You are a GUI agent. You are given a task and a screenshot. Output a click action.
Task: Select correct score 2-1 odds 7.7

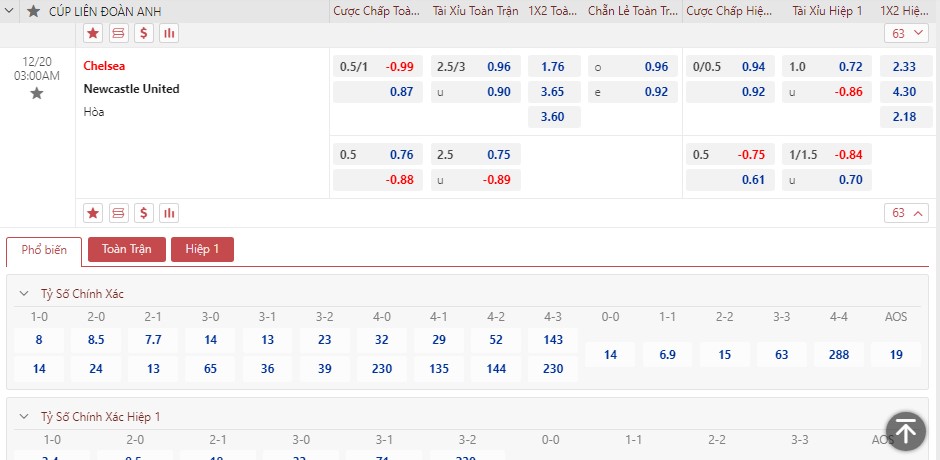[153, 340]
